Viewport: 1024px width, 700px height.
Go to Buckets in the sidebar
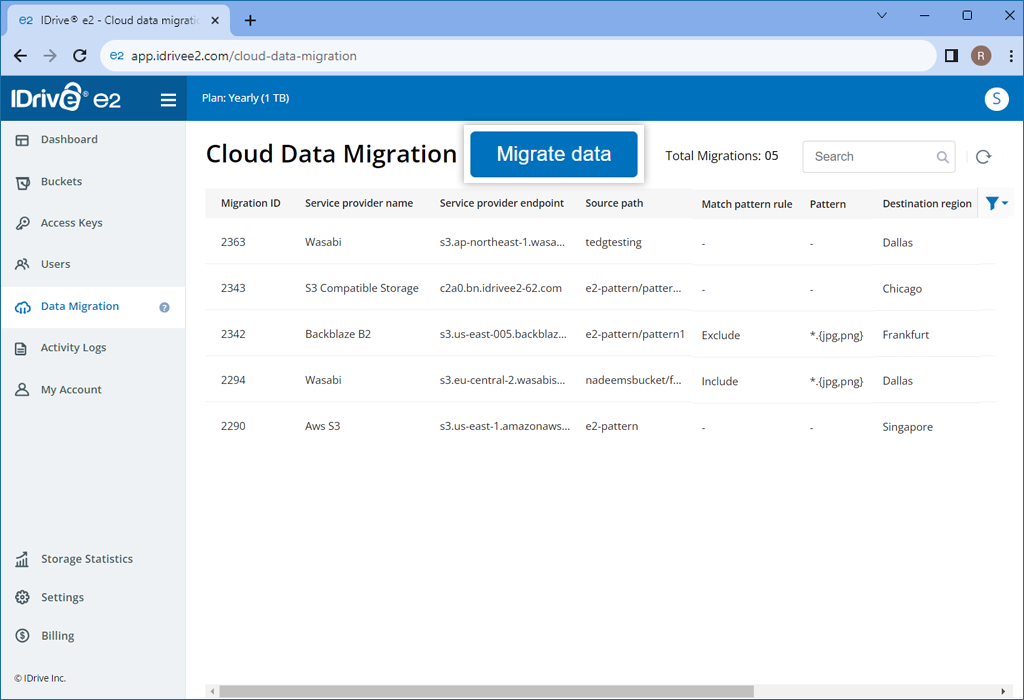coord(61,182)
